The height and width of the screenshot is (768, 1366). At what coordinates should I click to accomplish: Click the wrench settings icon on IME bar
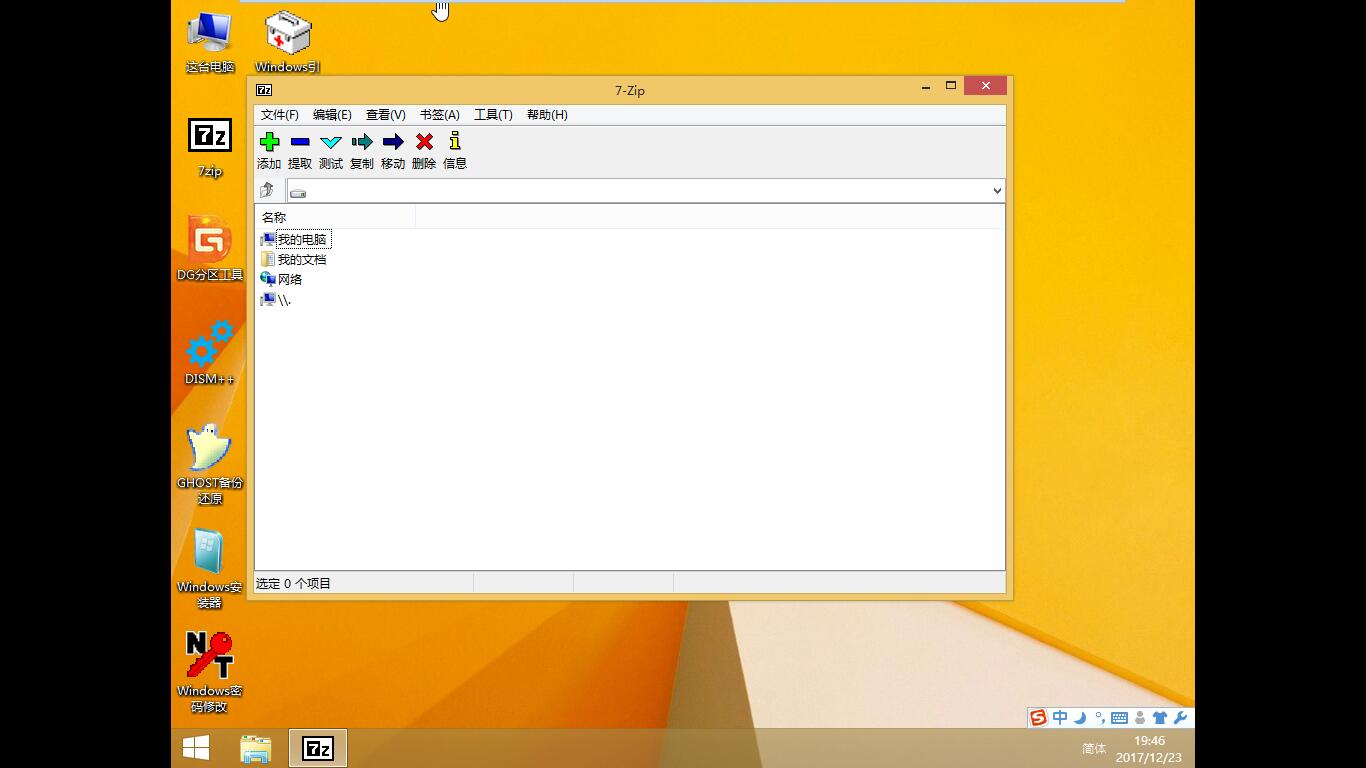[1180, 718]
